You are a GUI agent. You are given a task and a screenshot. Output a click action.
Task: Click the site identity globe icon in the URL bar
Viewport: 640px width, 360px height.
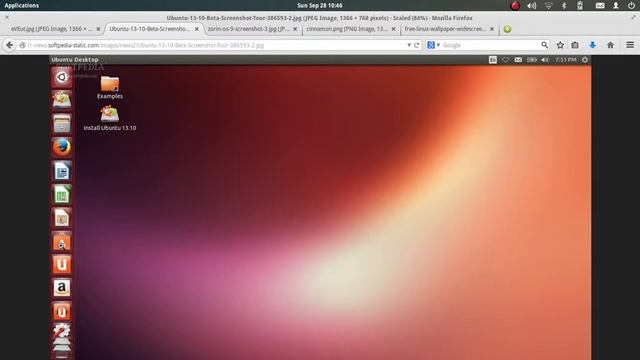pyautogui.click(x=22, y=45)
